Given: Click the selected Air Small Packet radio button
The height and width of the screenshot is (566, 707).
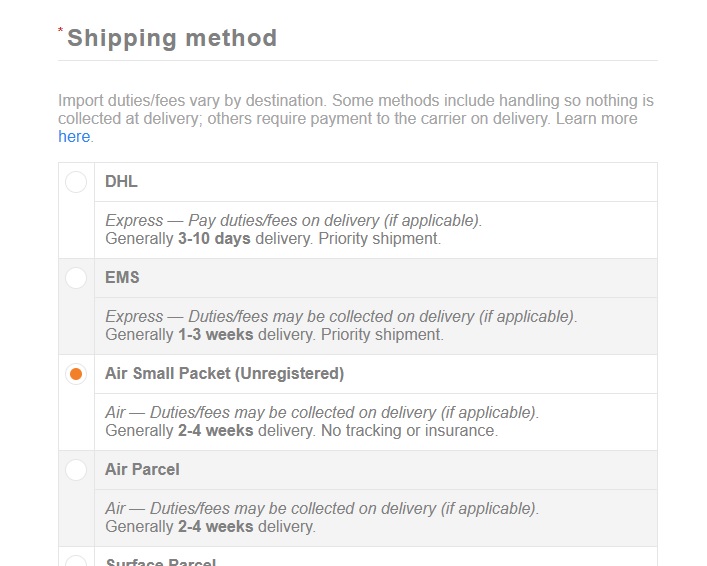Looking at the screenshot, I should (x=76, y=374).
